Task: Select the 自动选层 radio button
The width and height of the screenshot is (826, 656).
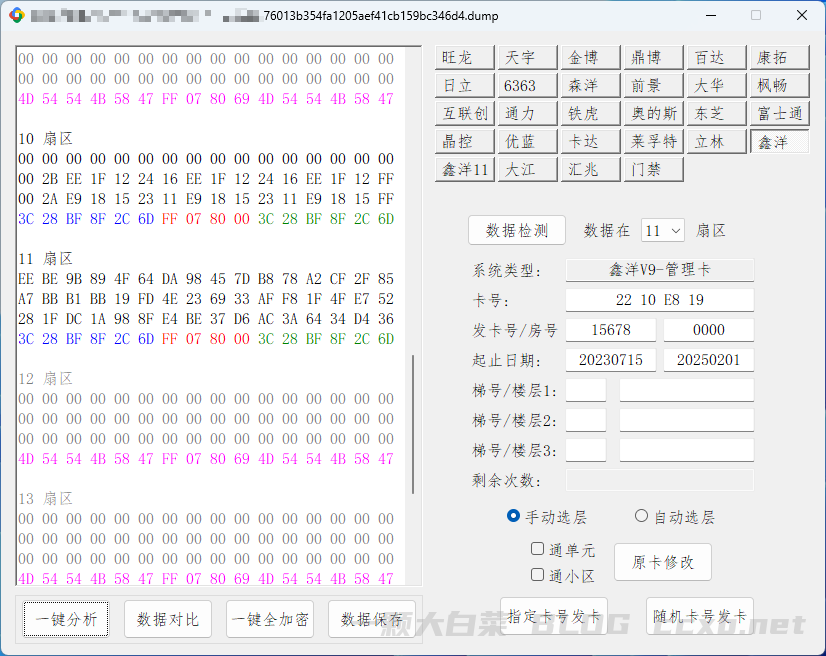Action: point(642,517)
